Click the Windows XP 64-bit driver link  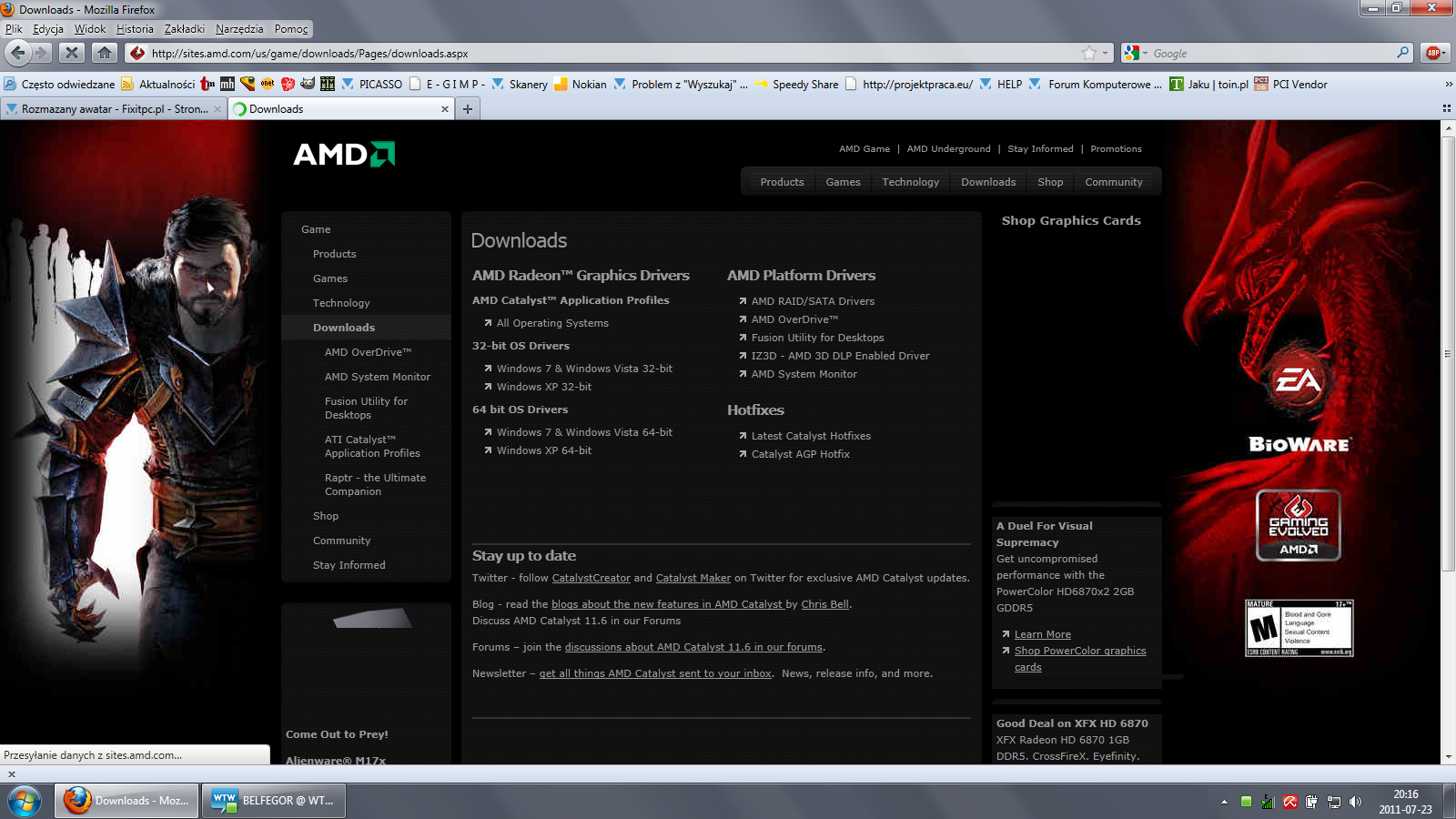coord(544,450)
